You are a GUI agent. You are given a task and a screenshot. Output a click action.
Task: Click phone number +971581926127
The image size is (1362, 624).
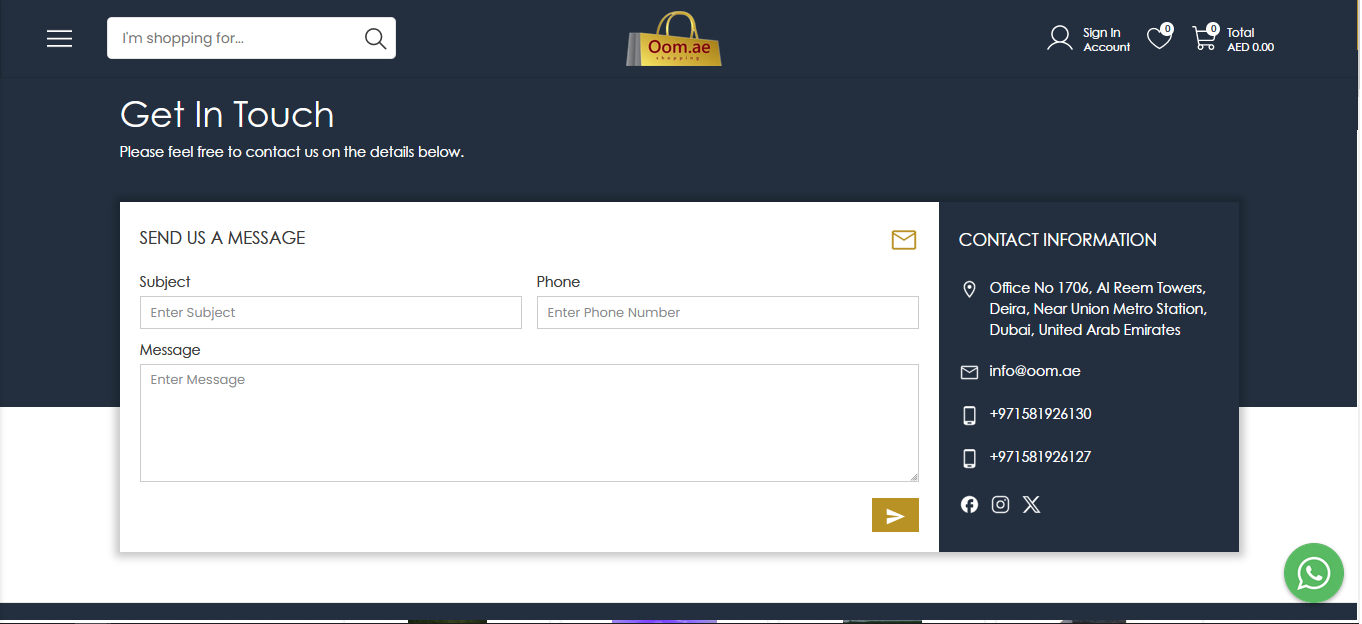pyautogui.click(x=1040, y=457)
